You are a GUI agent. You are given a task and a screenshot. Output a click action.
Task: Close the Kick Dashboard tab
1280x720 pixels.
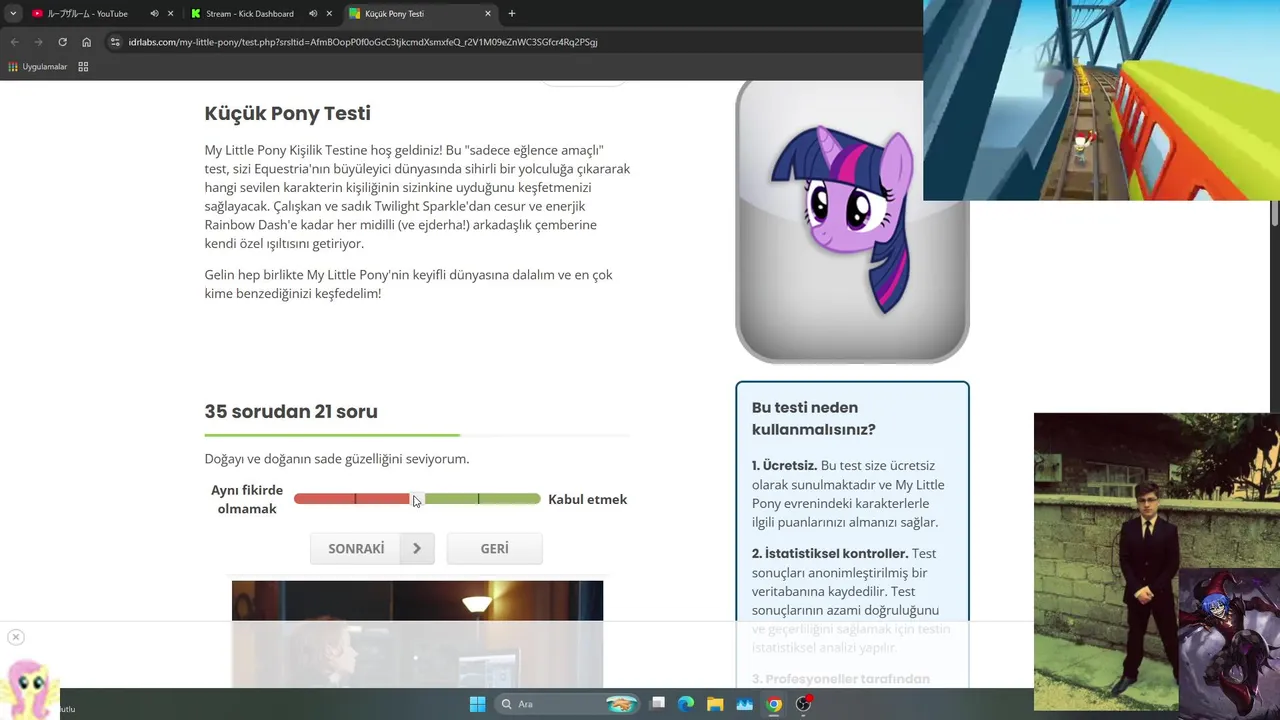(x=329, y=14)
